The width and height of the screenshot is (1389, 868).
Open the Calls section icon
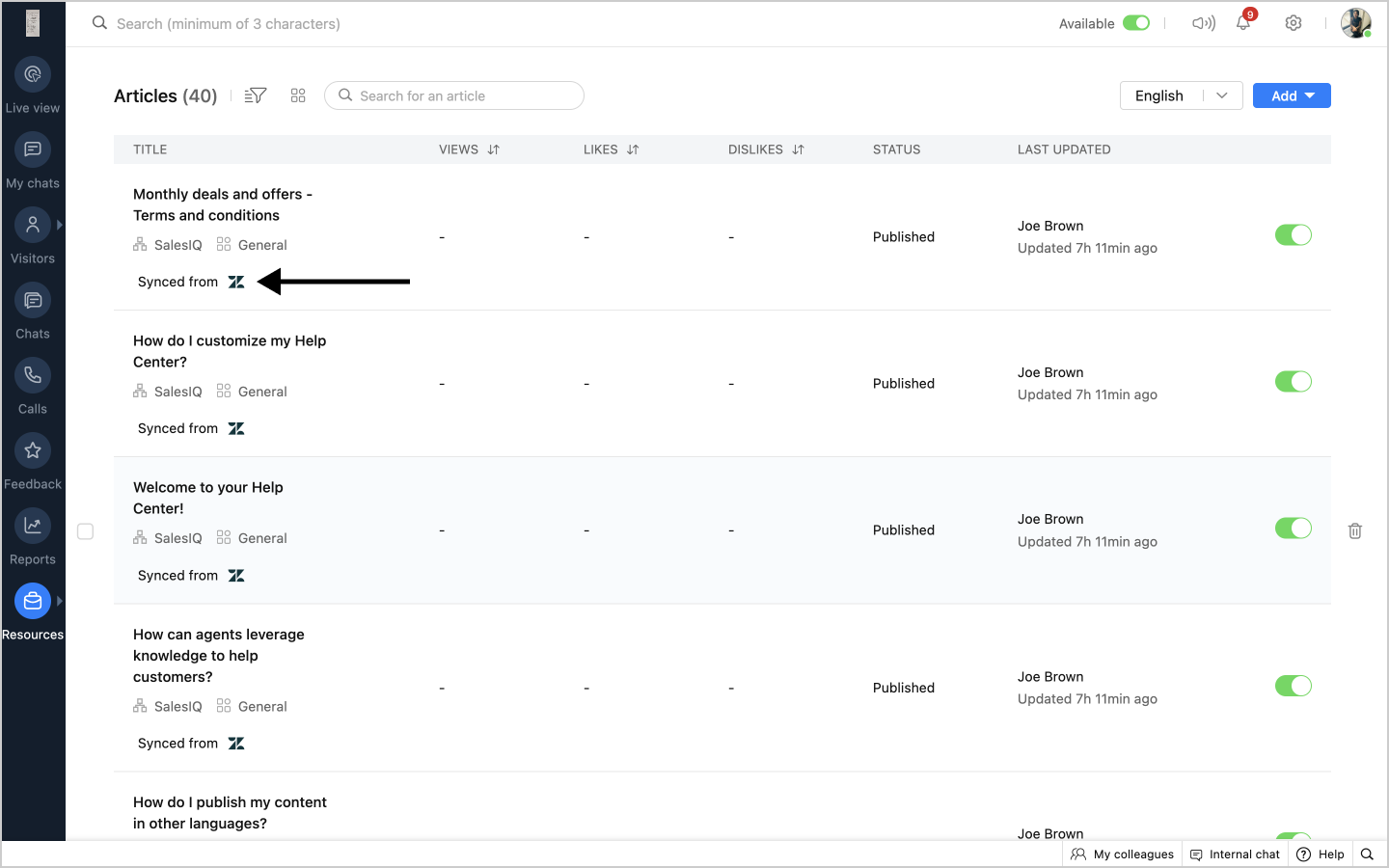[x=33, y=376]
